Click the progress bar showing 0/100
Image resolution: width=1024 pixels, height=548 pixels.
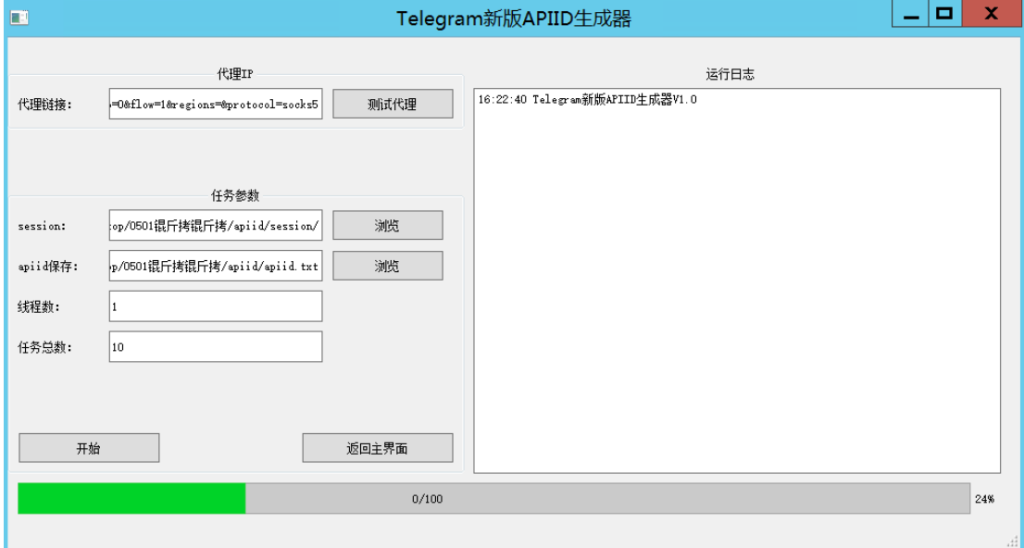494,499
